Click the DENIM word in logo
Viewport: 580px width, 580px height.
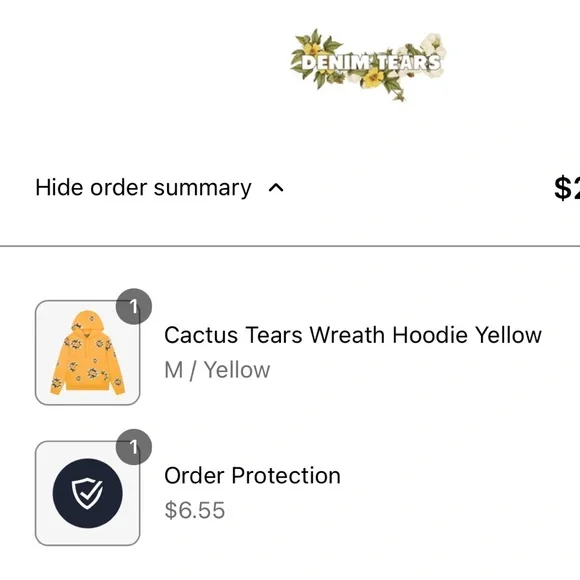point(335,63)
